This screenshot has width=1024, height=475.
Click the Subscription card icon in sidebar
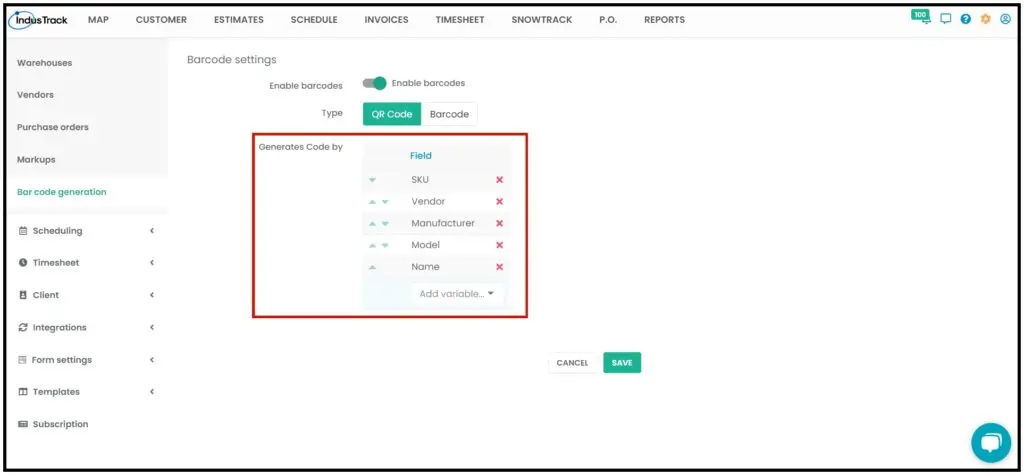[x=23, y=424]
